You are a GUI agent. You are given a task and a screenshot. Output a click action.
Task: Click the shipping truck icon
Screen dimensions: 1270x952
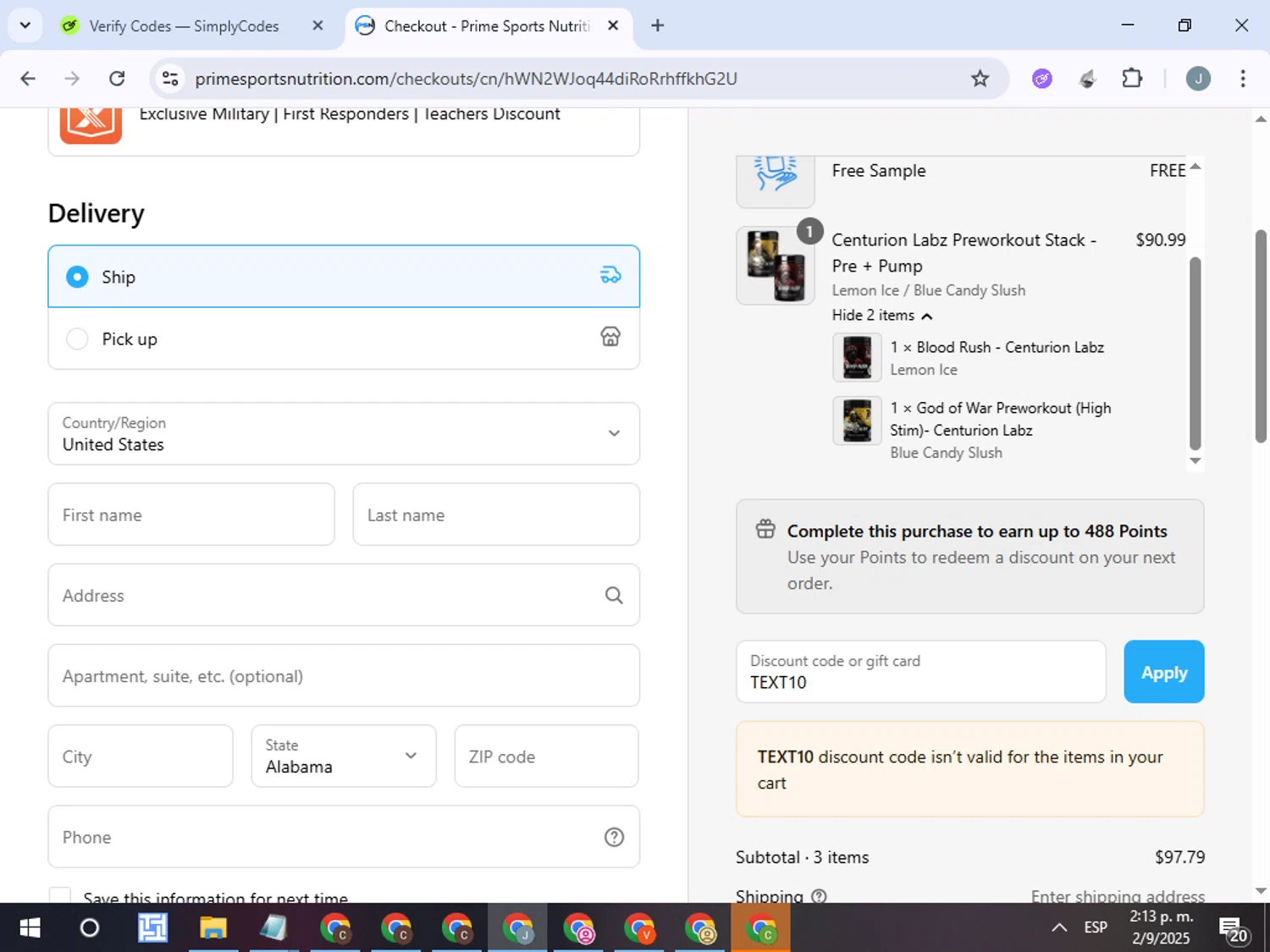tap(610, 275)
